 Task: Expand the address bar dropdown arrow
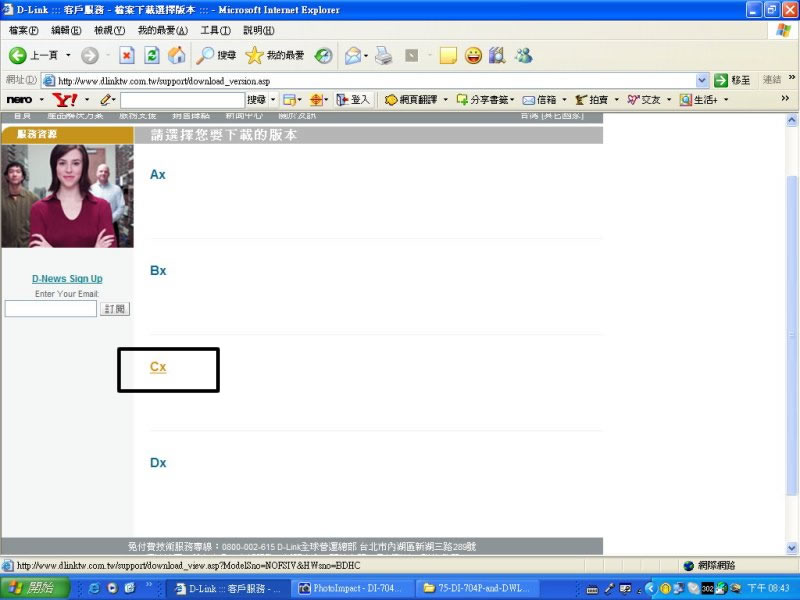pyautogui.click(x=702, y=80)
